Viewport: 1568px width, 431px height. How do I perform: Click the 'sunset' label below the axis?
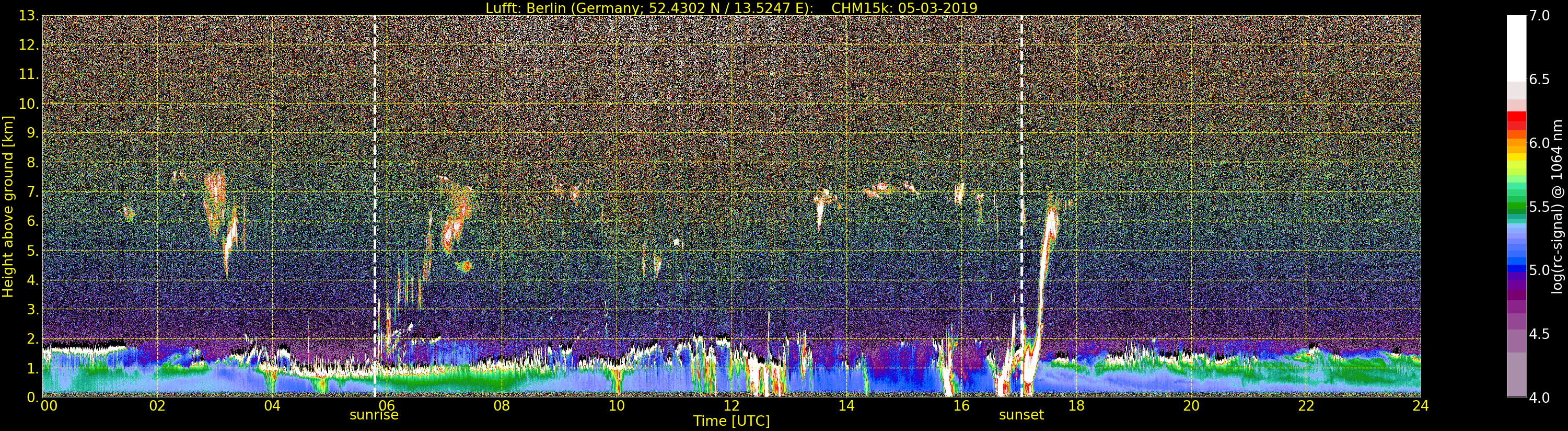pyautogui.click(x=1021, y=415)
